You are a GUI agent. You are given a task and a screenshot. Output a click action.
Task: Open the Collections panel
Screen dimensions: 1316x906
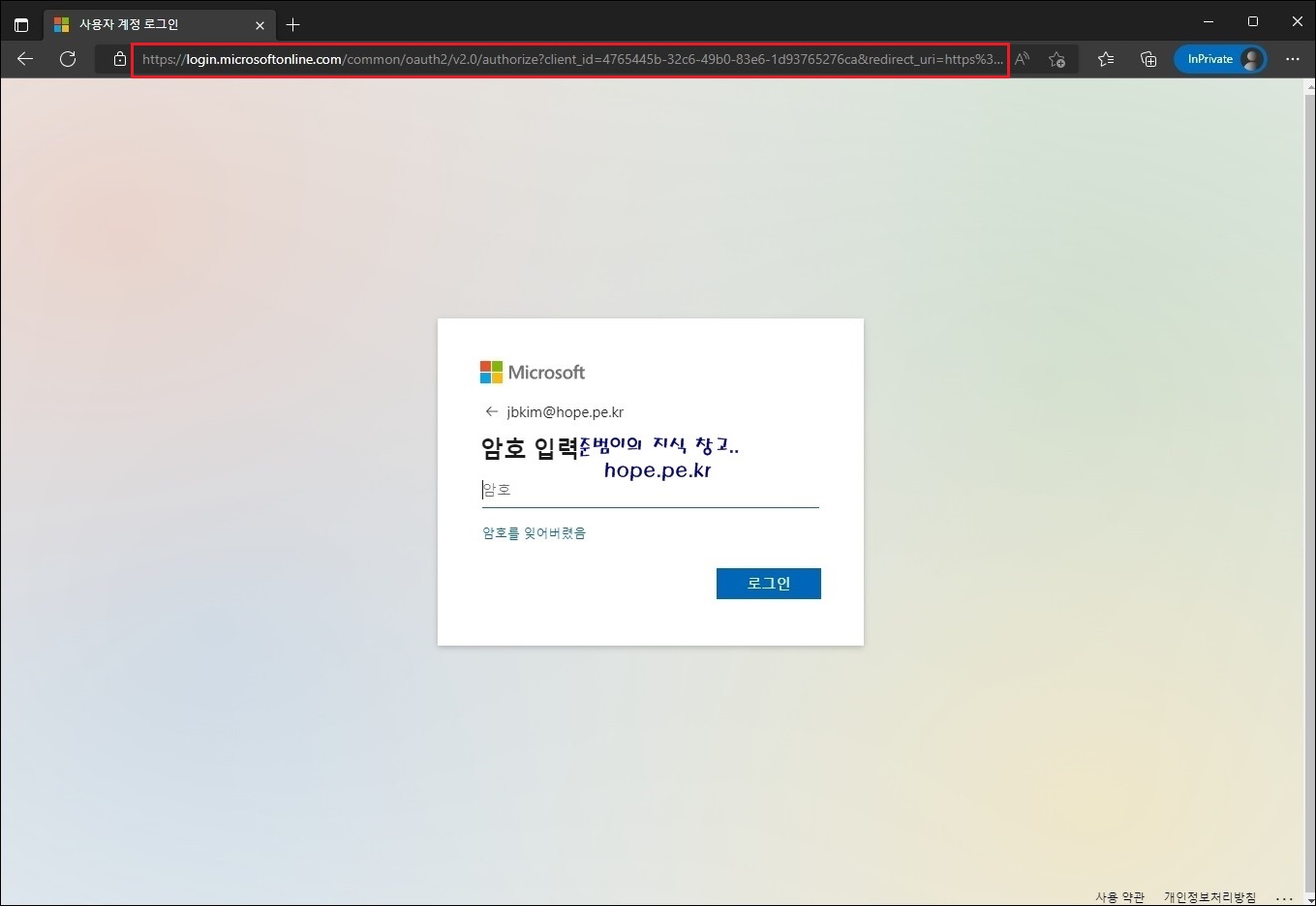pos(1148,59)
